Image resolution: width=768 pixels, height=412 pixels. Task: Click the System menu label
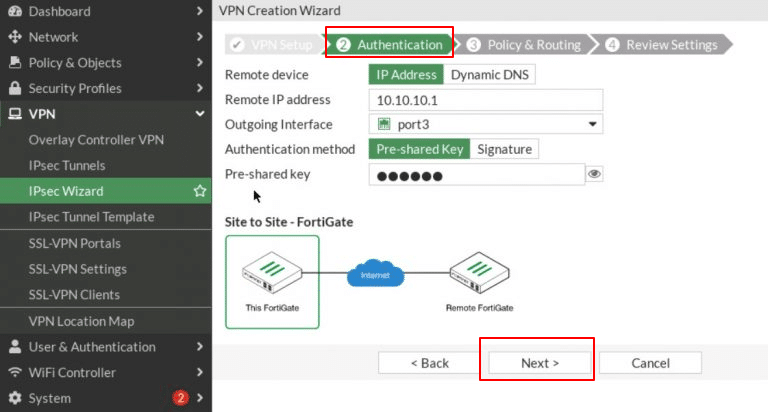49,398
